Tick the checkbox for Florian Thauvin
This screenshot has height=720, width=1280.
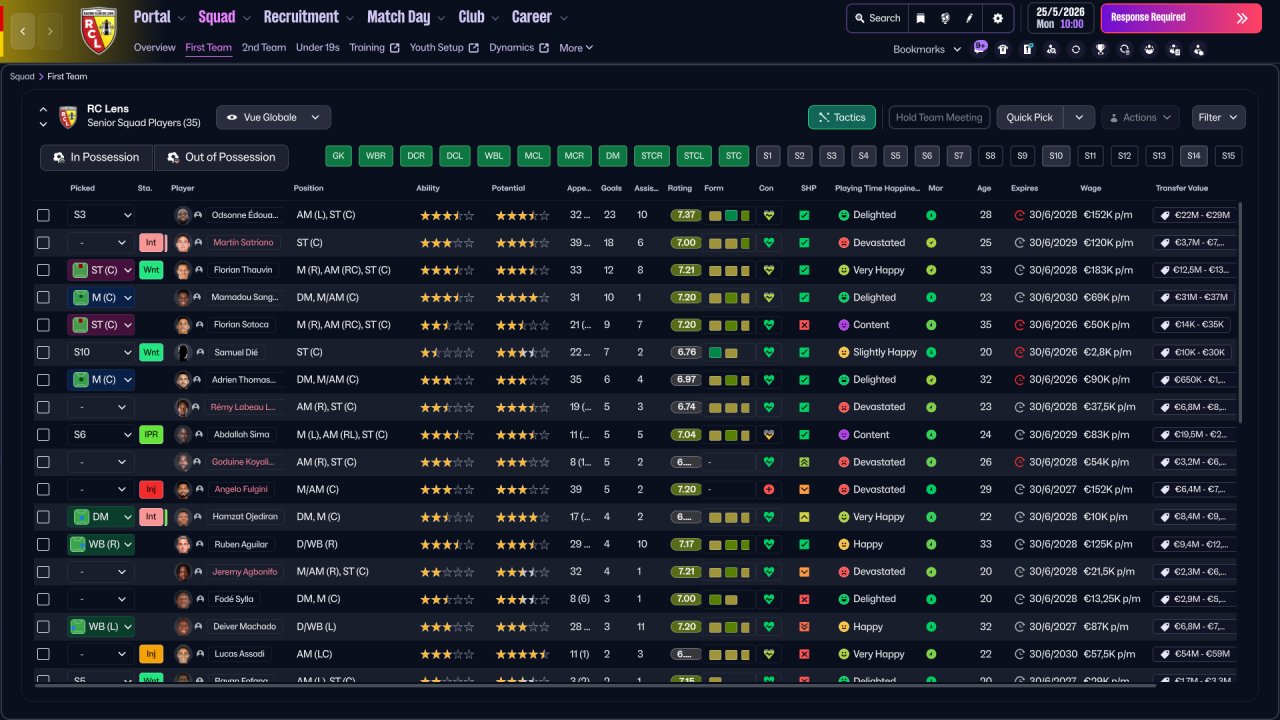tap(43, 270)
